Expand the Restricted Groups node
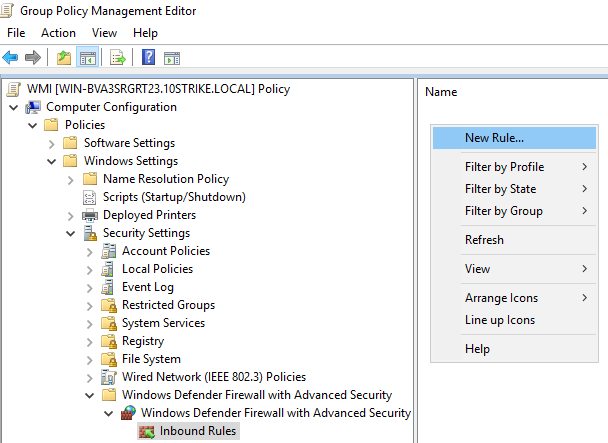608x443 pixels. coord(90,306)
